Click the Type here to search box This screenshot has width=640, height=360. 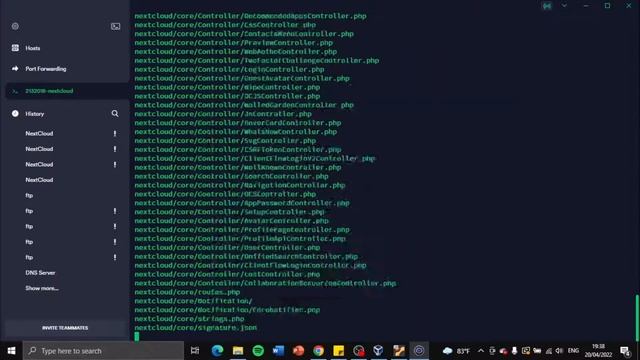point(103,351)
